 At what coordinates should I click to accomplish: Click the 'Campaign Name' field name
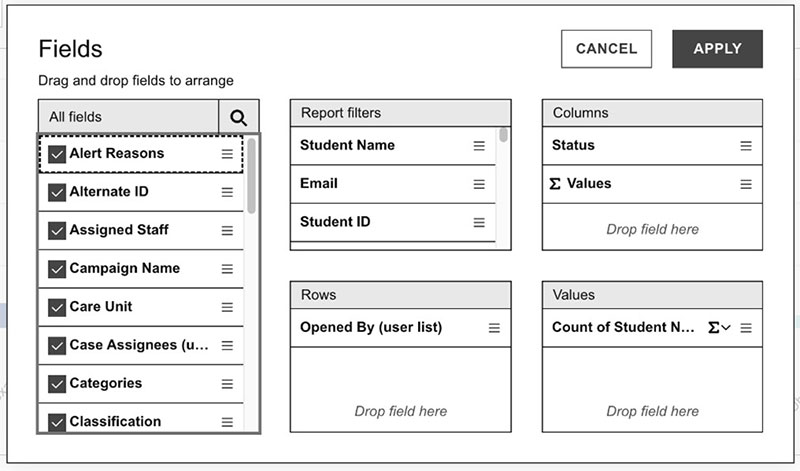124,268
